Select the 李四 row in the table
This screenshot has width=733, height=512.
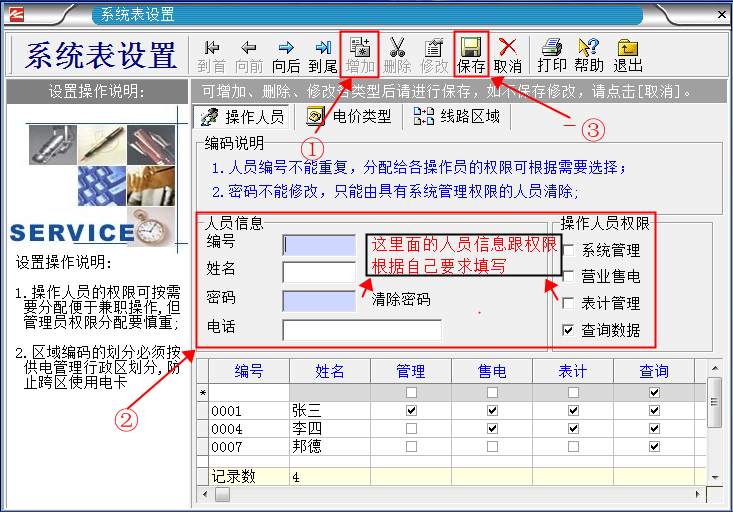329,428
